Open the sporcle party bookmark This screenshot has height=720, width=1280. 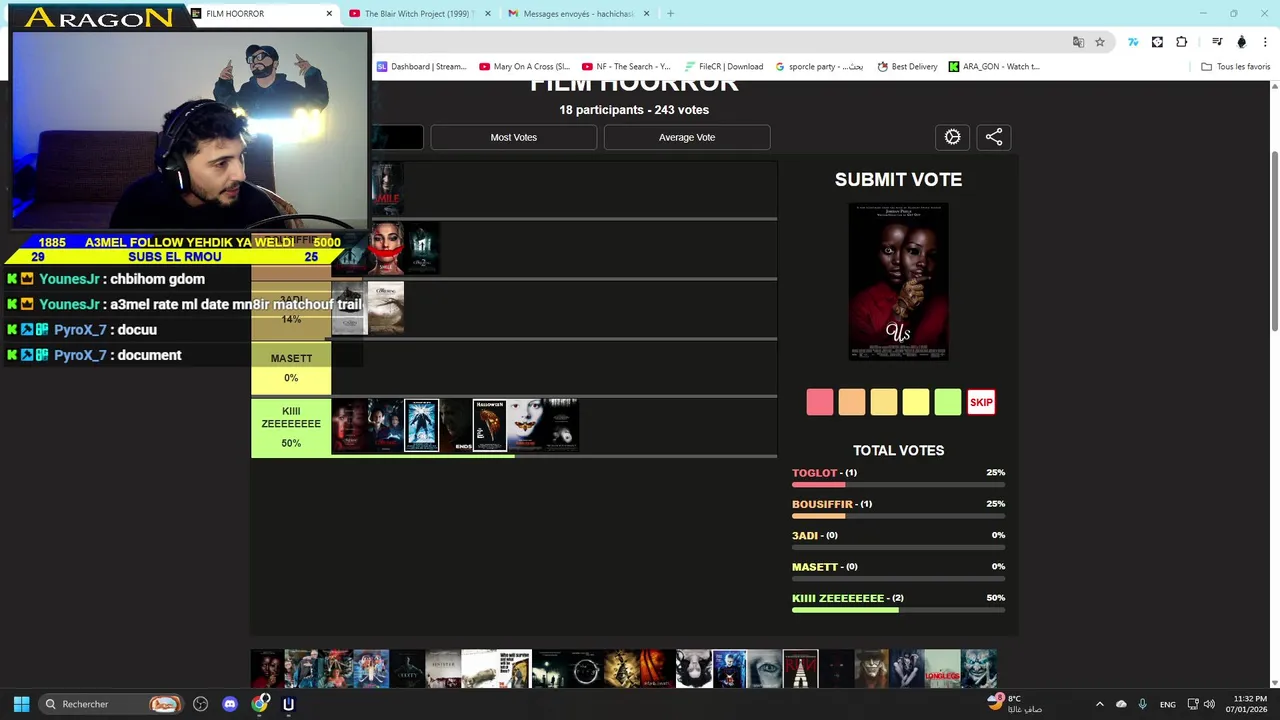click(x=819, y=67)
